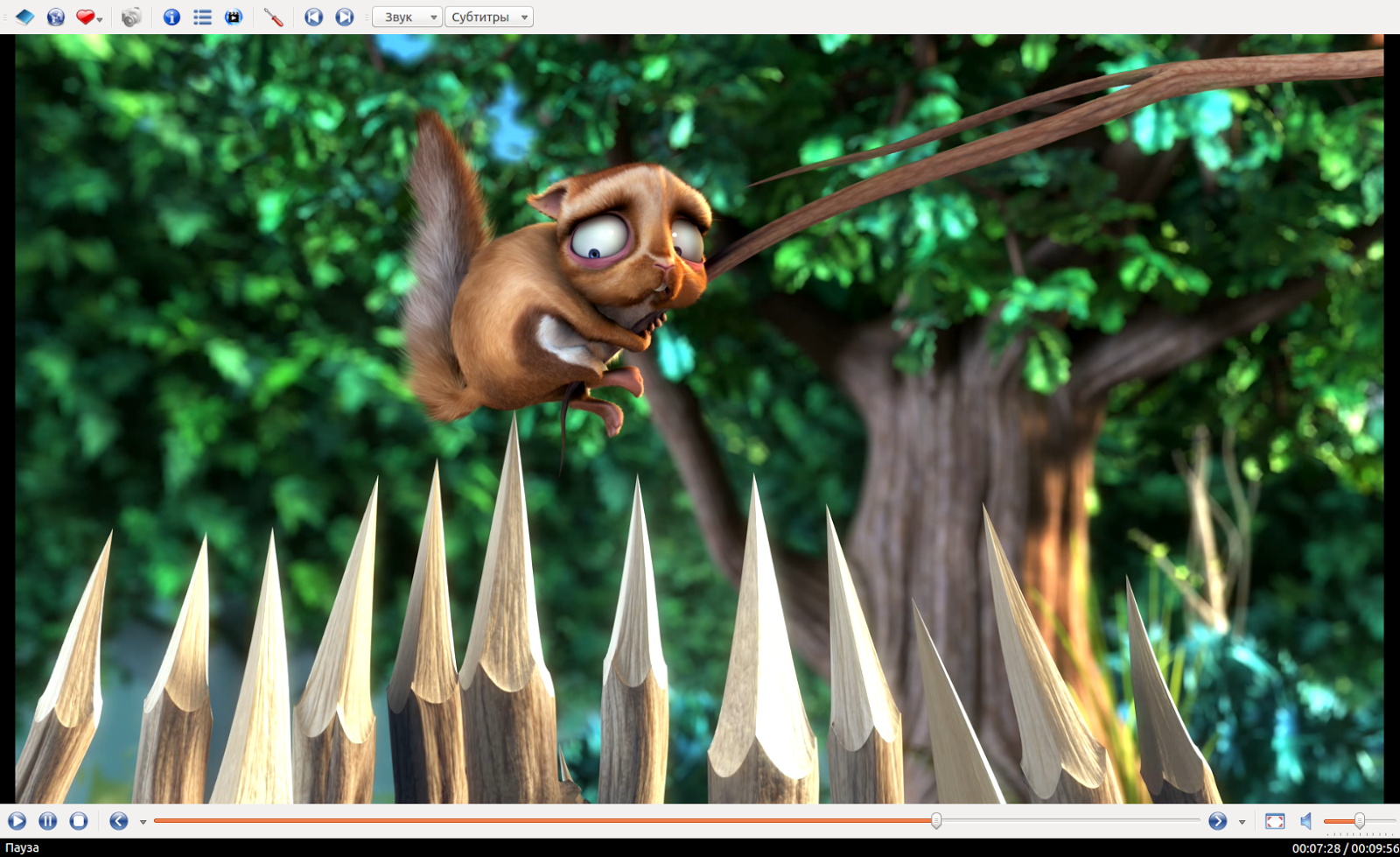Click the video frame showing the squirrel
Screen dimensions: 1400x857
pyautogui.click(x=699, y=418)
